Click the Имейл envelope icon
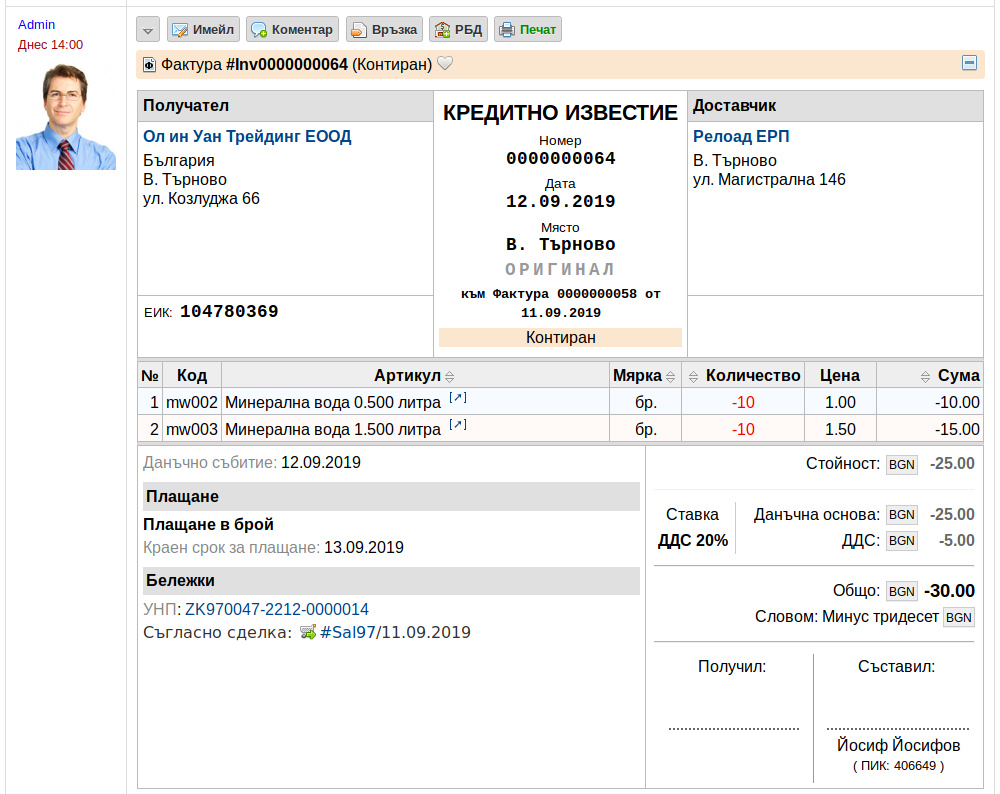The height and width of the screenshot is (794, 1000). click(x=180, y=30)
